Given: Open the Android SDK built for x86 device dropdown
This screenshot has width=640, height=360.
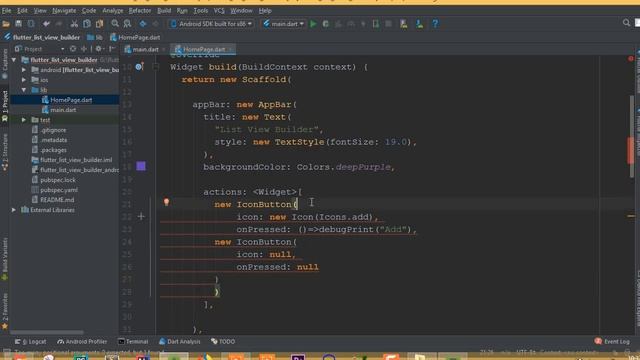Looking at the screenshot, I should 211,24.
